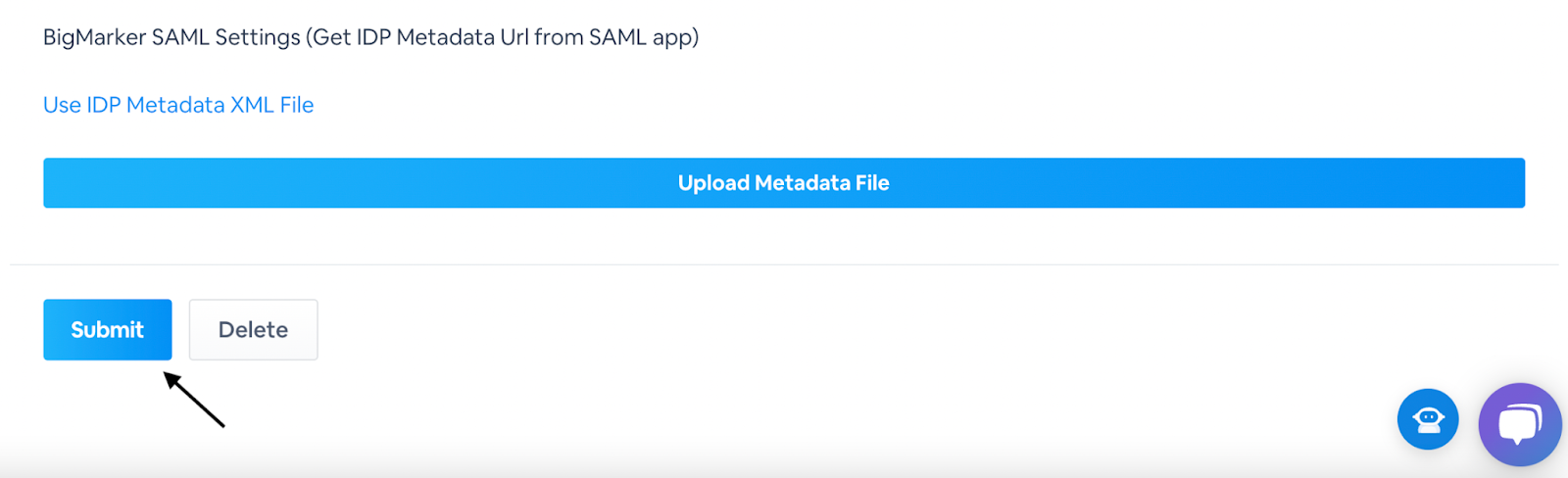Viewport: 1568px width, 478px height.
Task: Click the wide blue gradient upload bar
Action: [x=783, y=183]
